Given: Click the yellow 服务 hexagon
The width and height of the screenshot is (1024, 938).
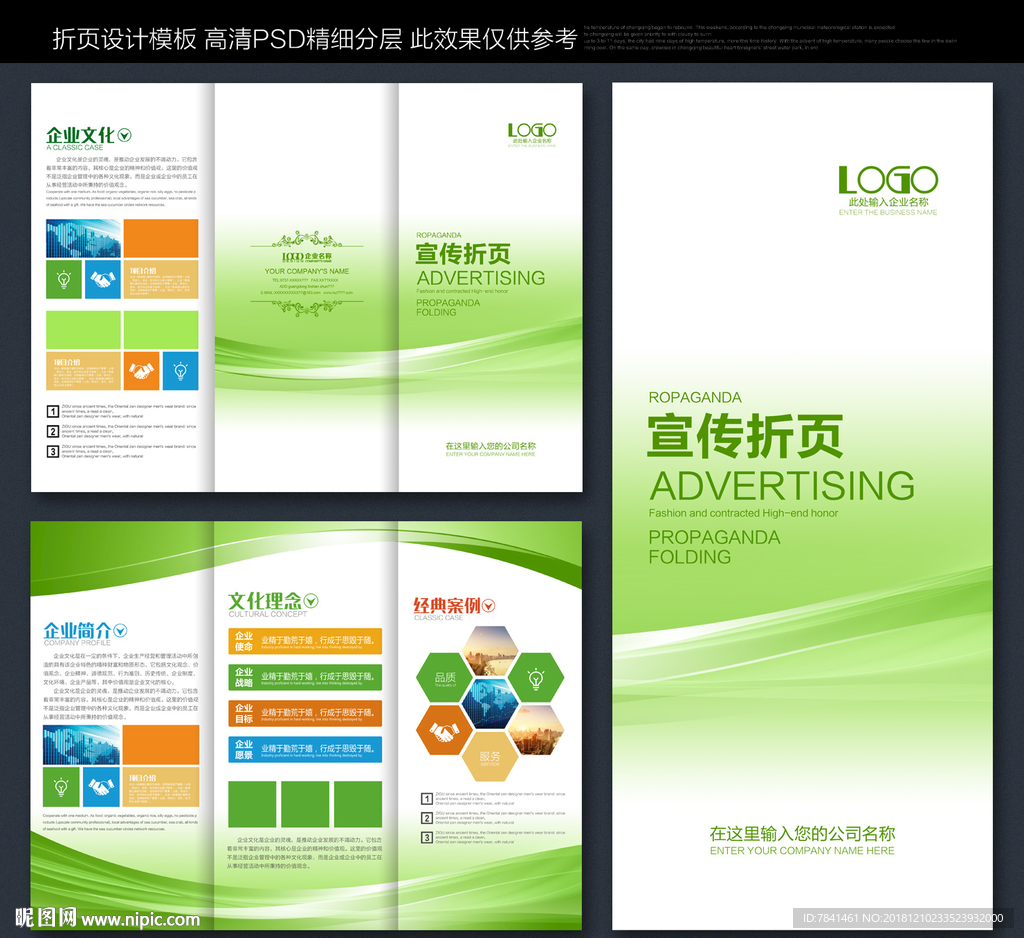Looking at the screenshot, I should pyautogui.click(x=490, y=756).
